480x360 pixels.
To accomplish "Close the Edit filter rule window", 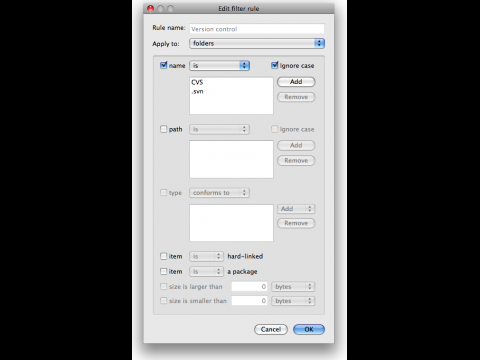I will (151, 8).
